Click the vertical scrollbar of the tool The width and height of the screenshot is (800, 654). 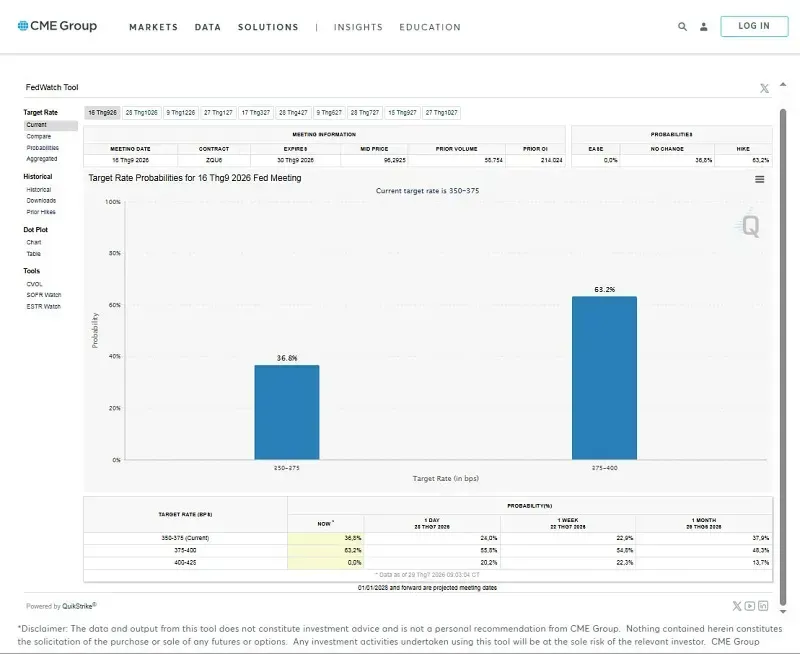click(x=783, y=356)
